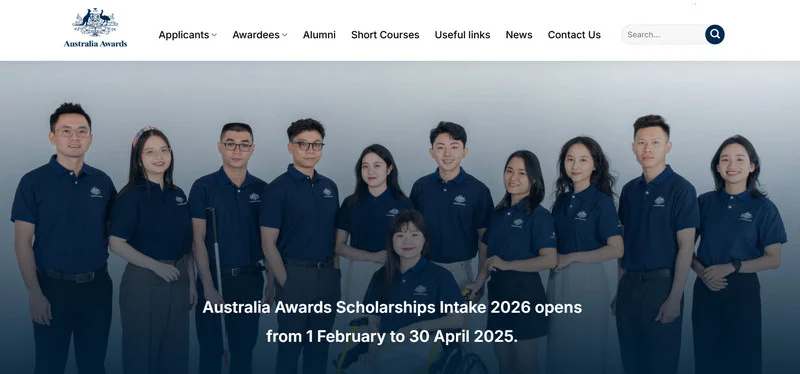Click the Australia Awards logo
The height and width of the screenshot is (374, 800).
click(x=95, y=28)
